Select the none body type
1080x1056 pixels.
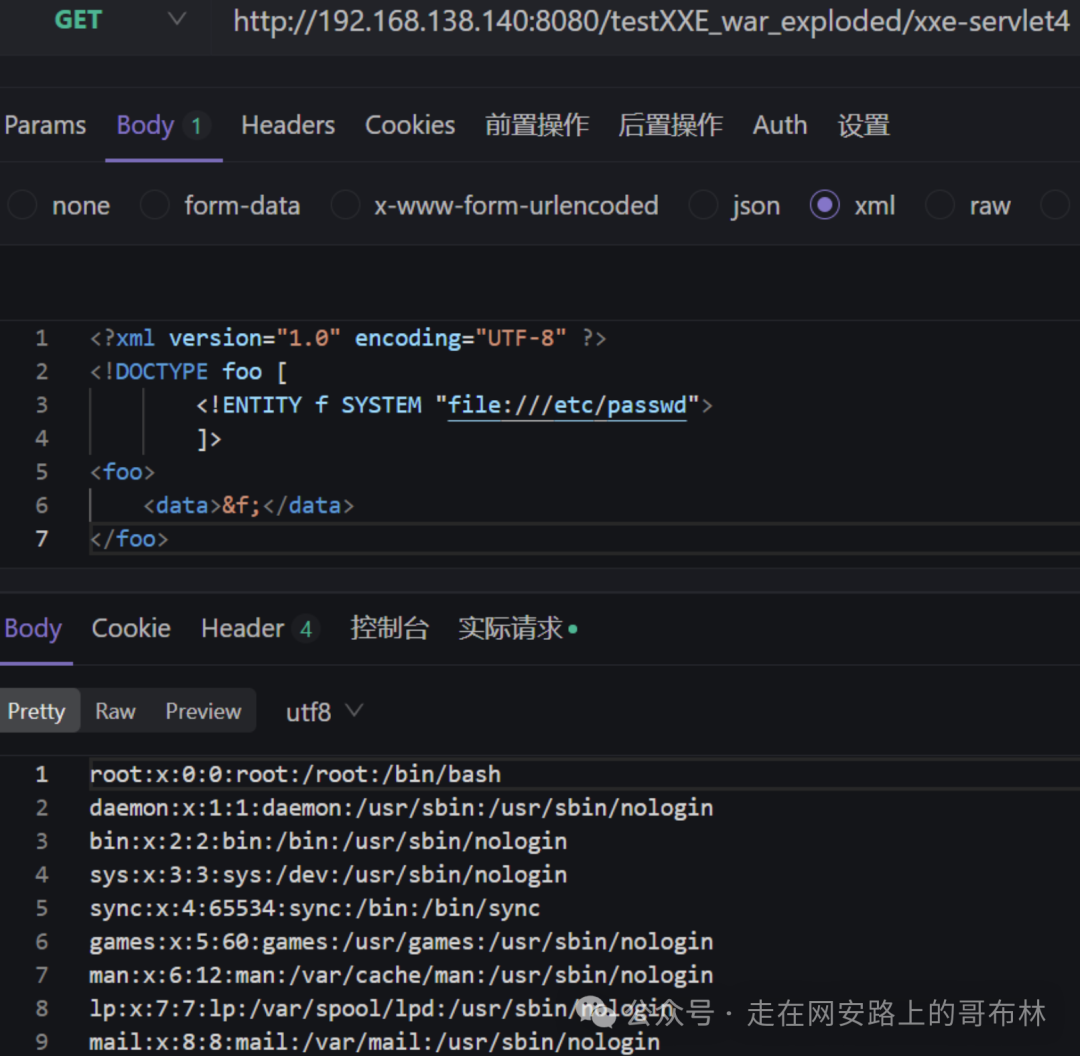(x=59, y=205)
